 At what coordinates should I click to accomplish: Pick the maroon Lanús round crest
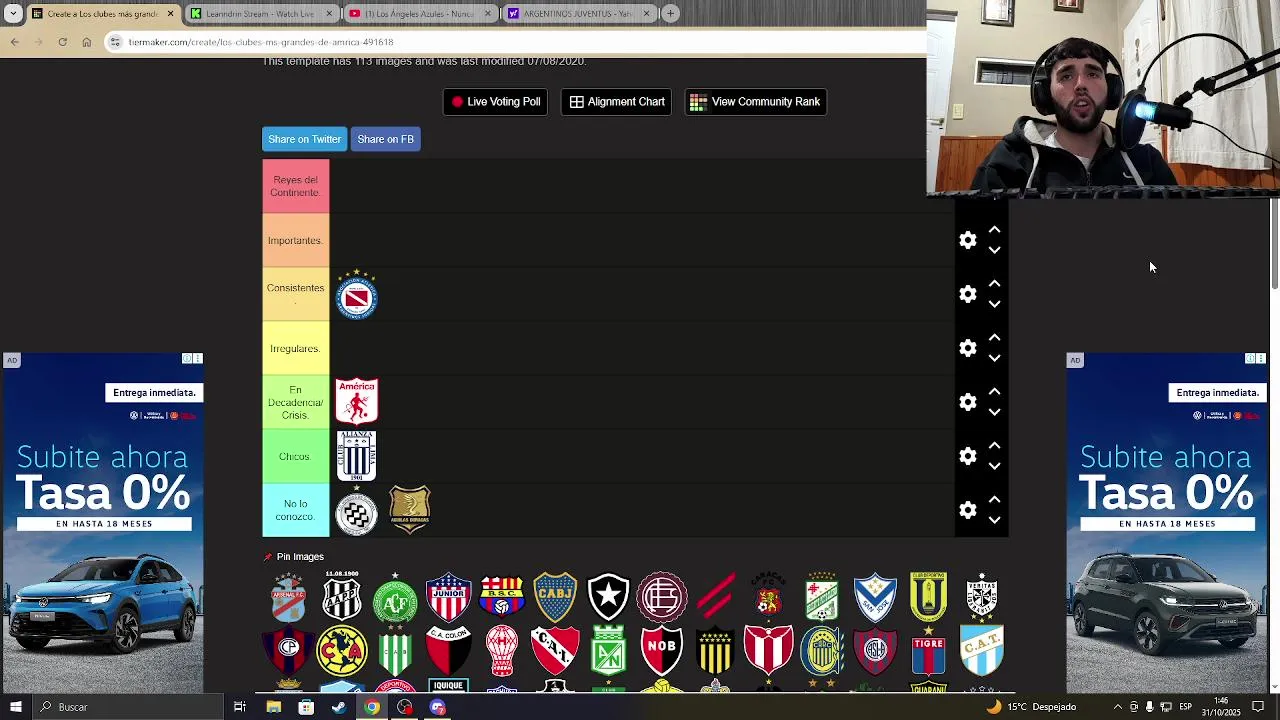(x=662, y=597)
